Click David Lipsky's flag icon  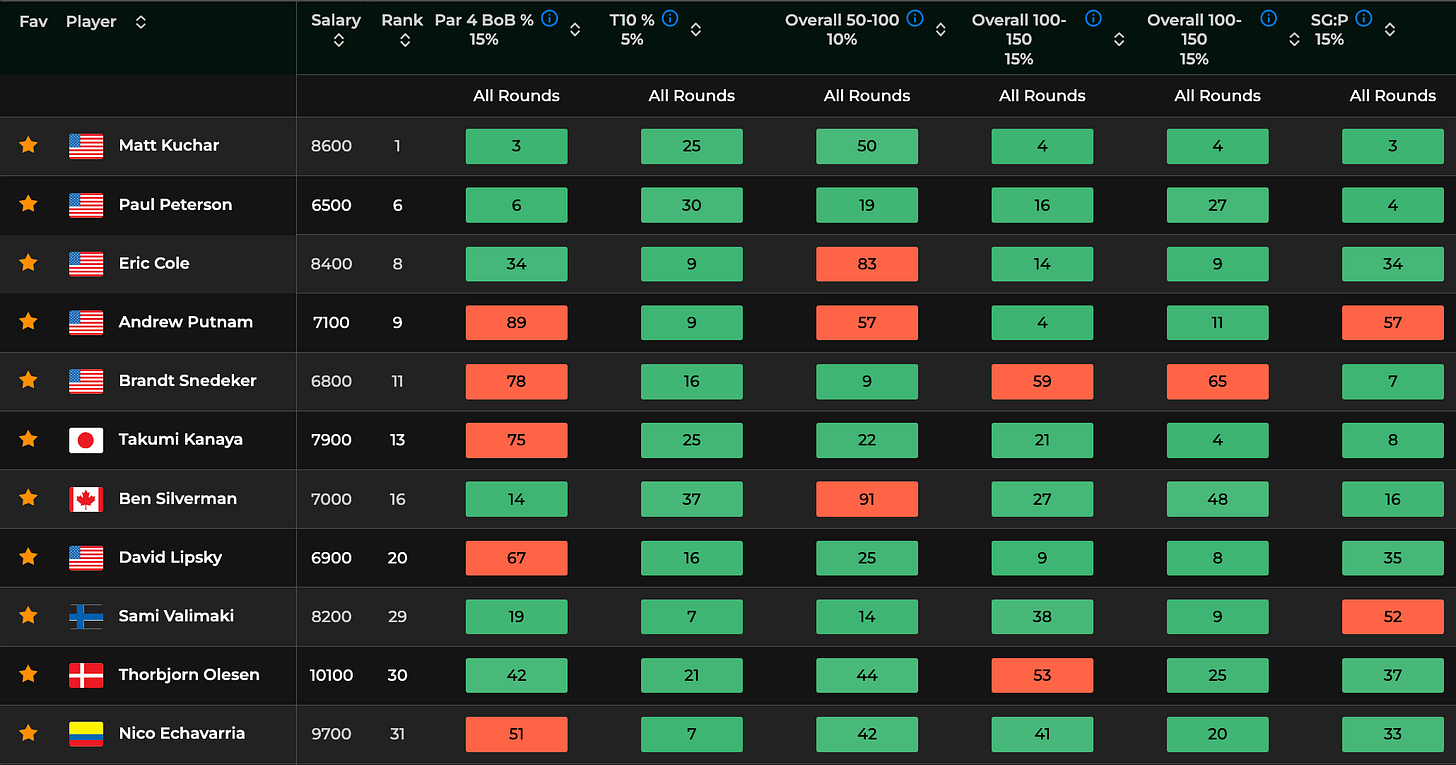[x=86, y=558]
